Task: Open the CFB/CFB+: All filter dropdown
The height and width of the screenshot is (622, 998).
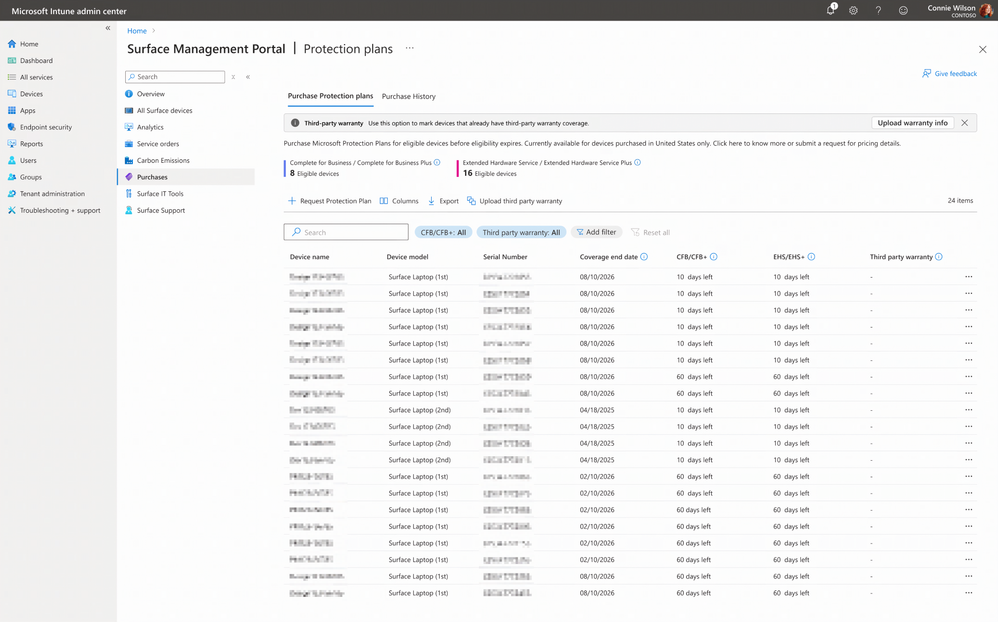Action: [x=443, y=232]
